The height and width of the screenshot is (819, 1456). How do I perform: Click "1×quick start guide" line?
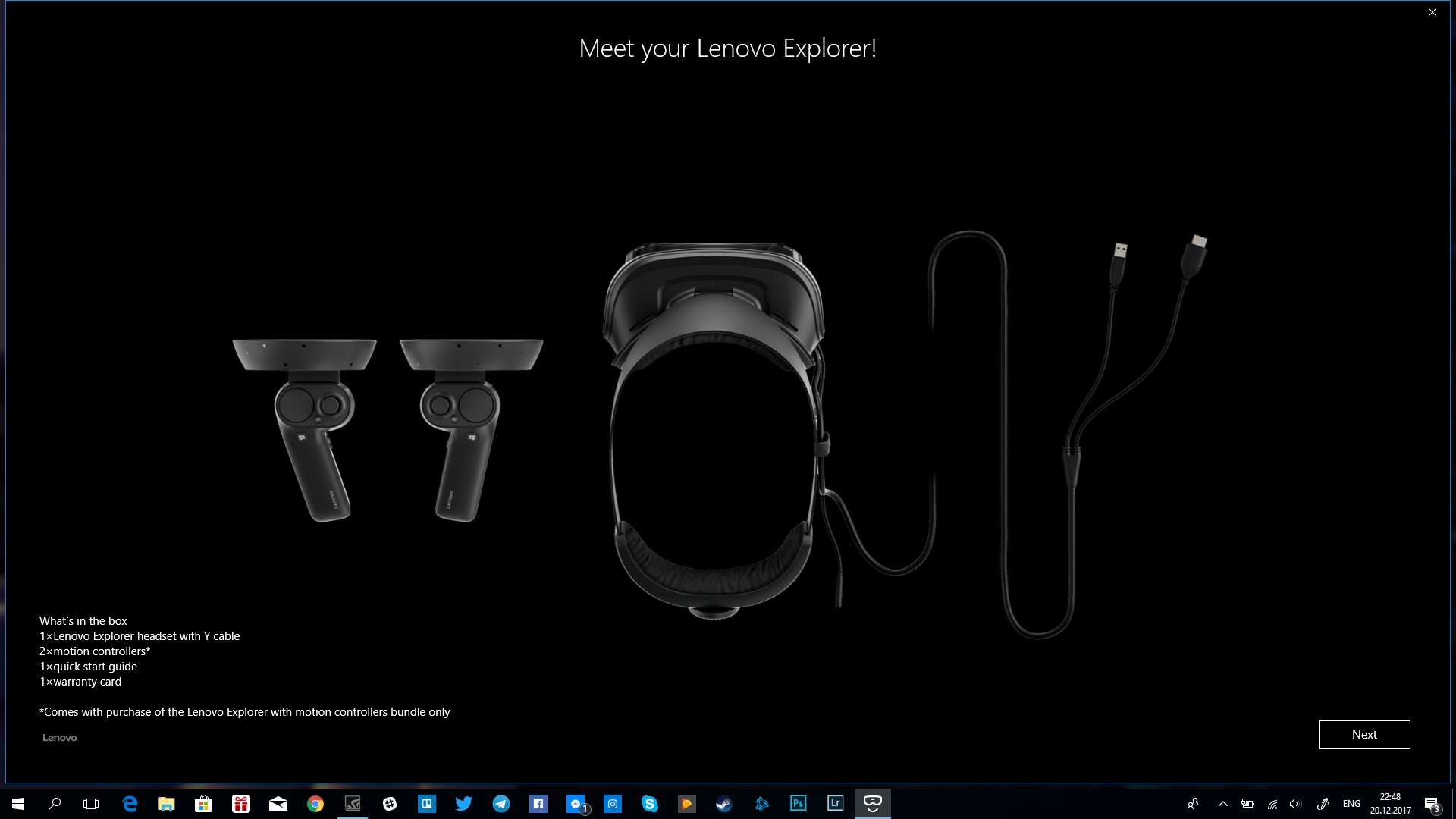click(x=88, y=666)
